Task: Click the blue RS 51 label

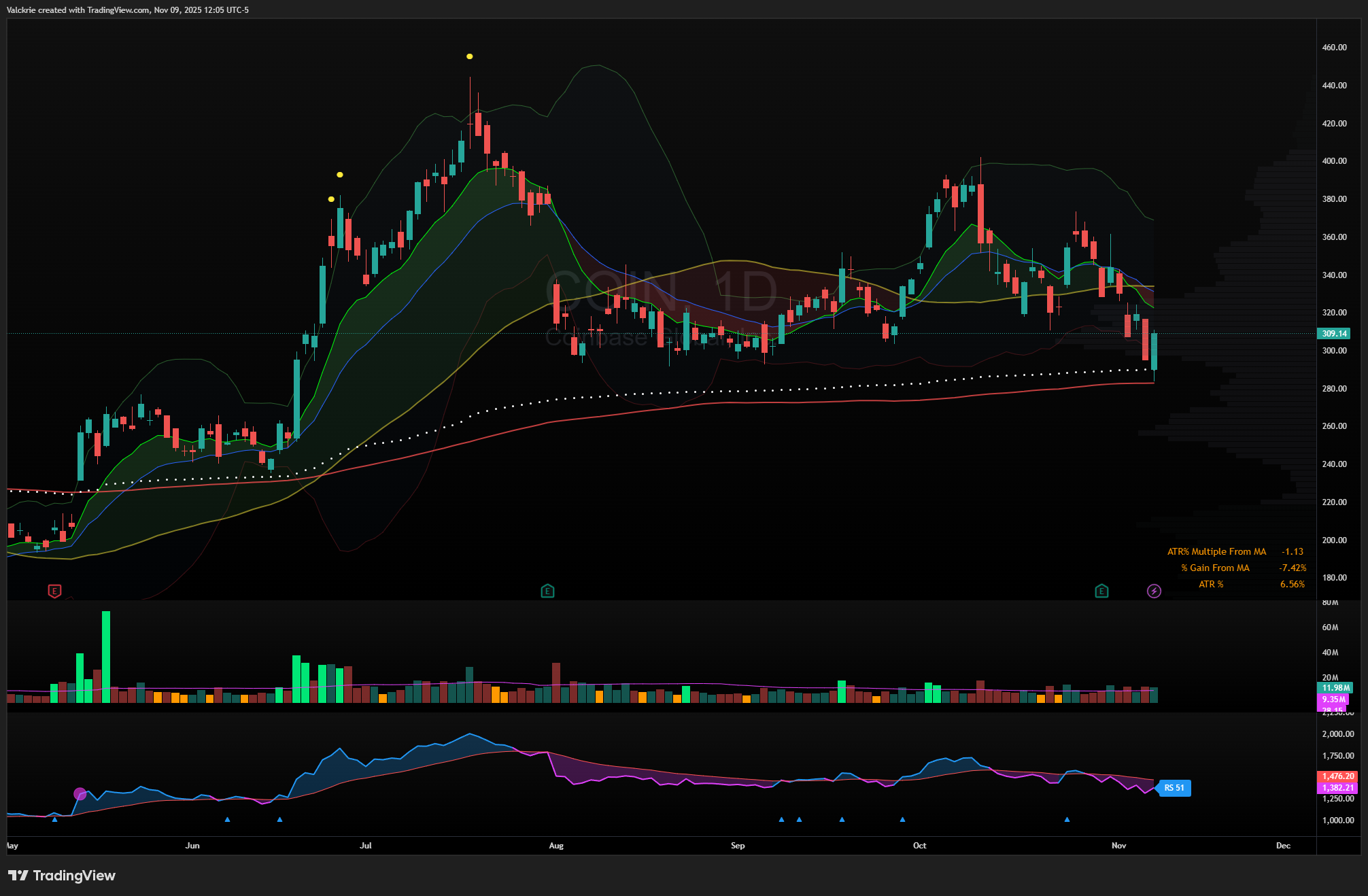Action: [x=1174, y=788]
